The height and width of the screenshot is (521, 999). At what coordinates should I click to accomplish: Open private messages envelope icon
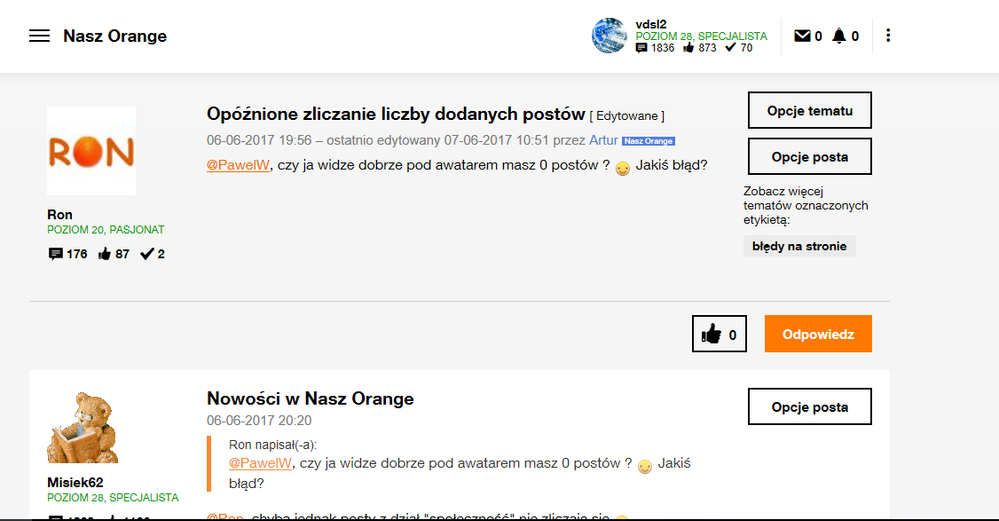pos(802,36)
